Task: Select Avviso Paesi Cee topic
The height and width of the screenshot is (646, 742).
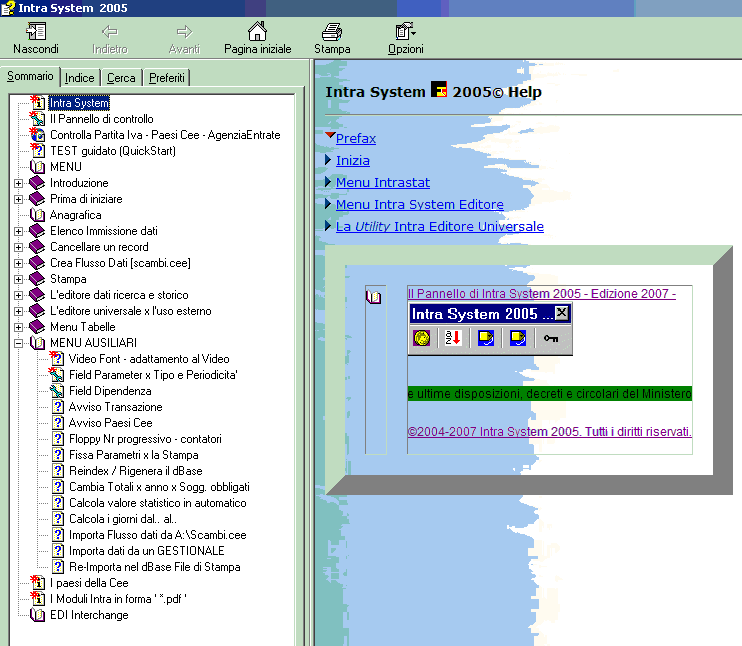Action: (111, 423)
